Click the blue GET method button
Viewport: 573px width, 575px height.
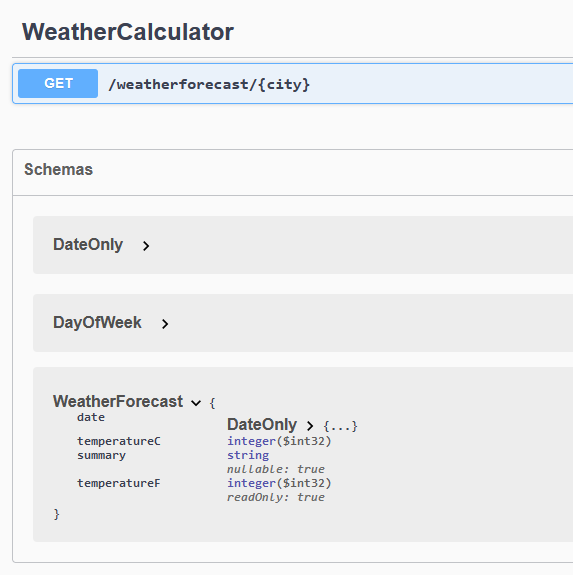58,84
